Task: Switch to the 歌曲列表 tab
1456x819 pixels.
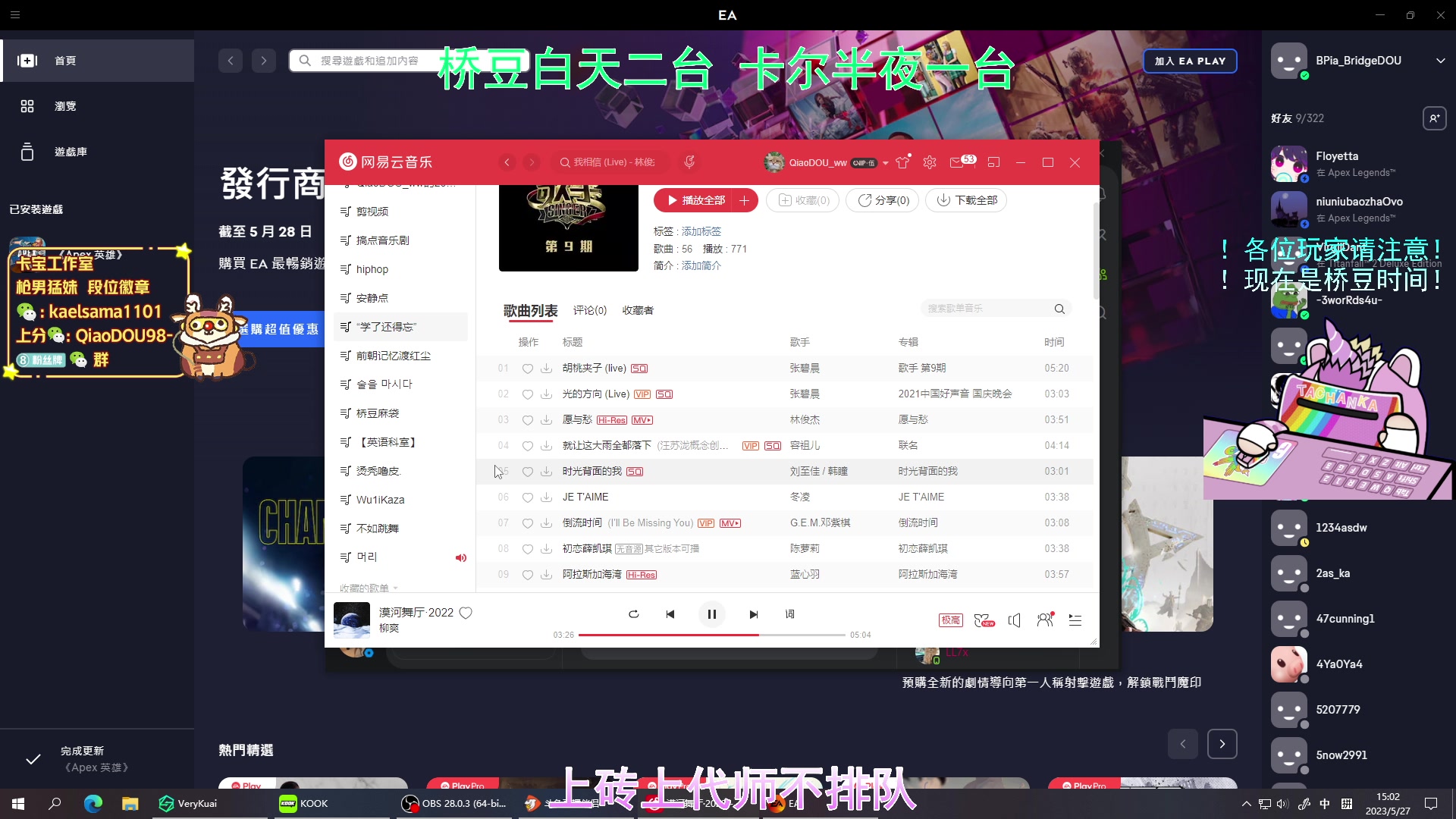Action: point(530,310)
